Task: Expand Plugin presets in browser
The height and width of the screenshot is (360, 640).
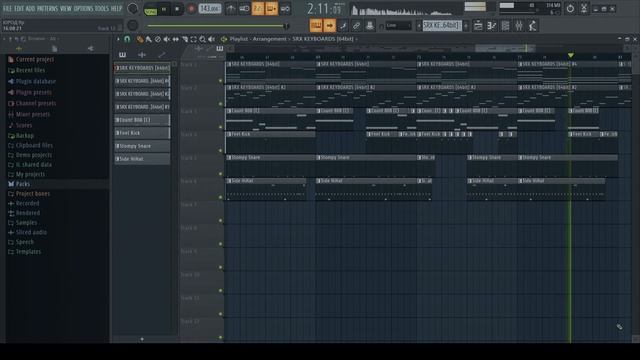Action: tap(30, 92)
